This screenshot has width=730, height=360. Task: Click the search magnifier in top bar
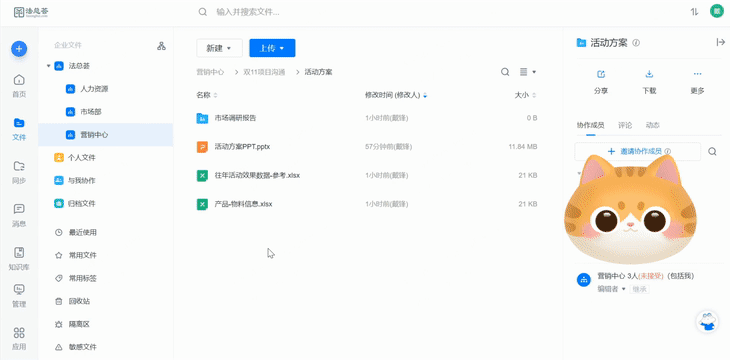coord(203,12)
